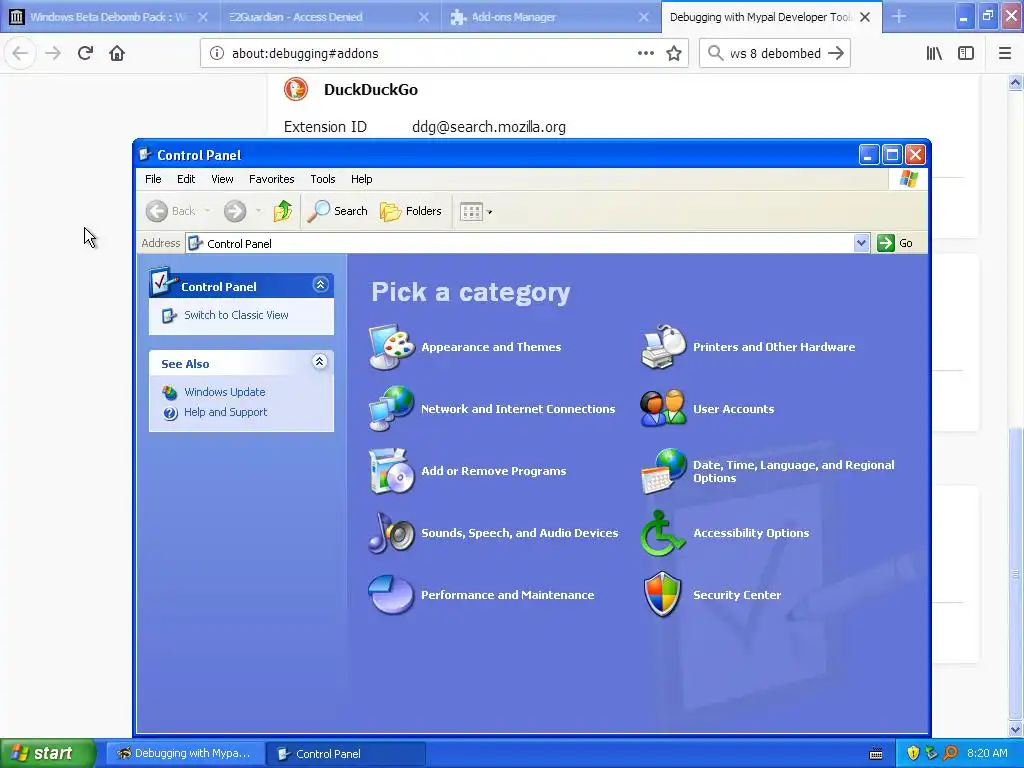Screen dimensions: 1024x768
Task: Click the magnifier tray icon
Action: (x=950, y=753)
